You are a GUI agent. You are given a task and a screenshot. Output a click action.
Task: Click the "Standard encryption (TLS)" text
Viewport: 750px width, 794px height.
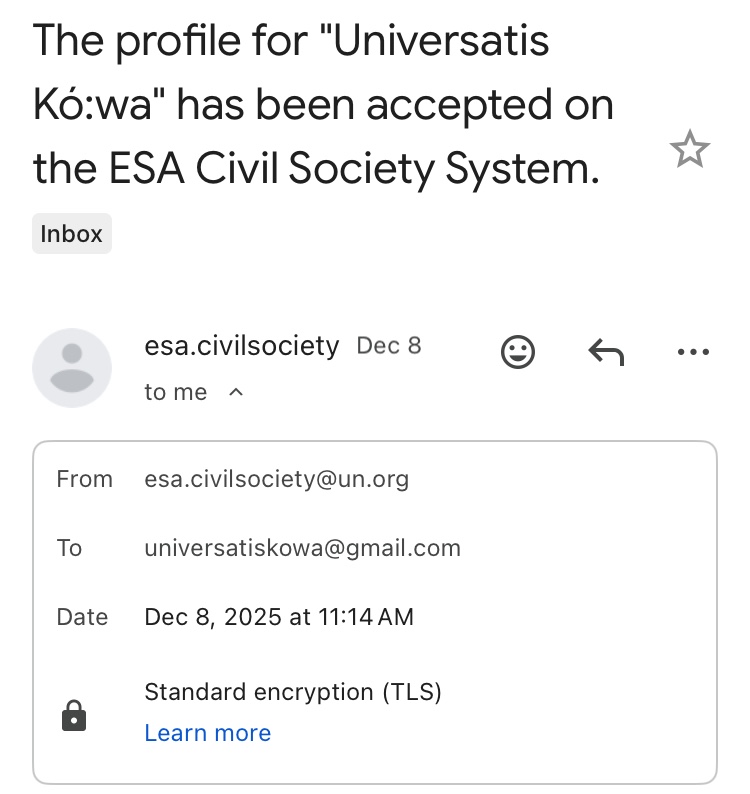[293, 691]
